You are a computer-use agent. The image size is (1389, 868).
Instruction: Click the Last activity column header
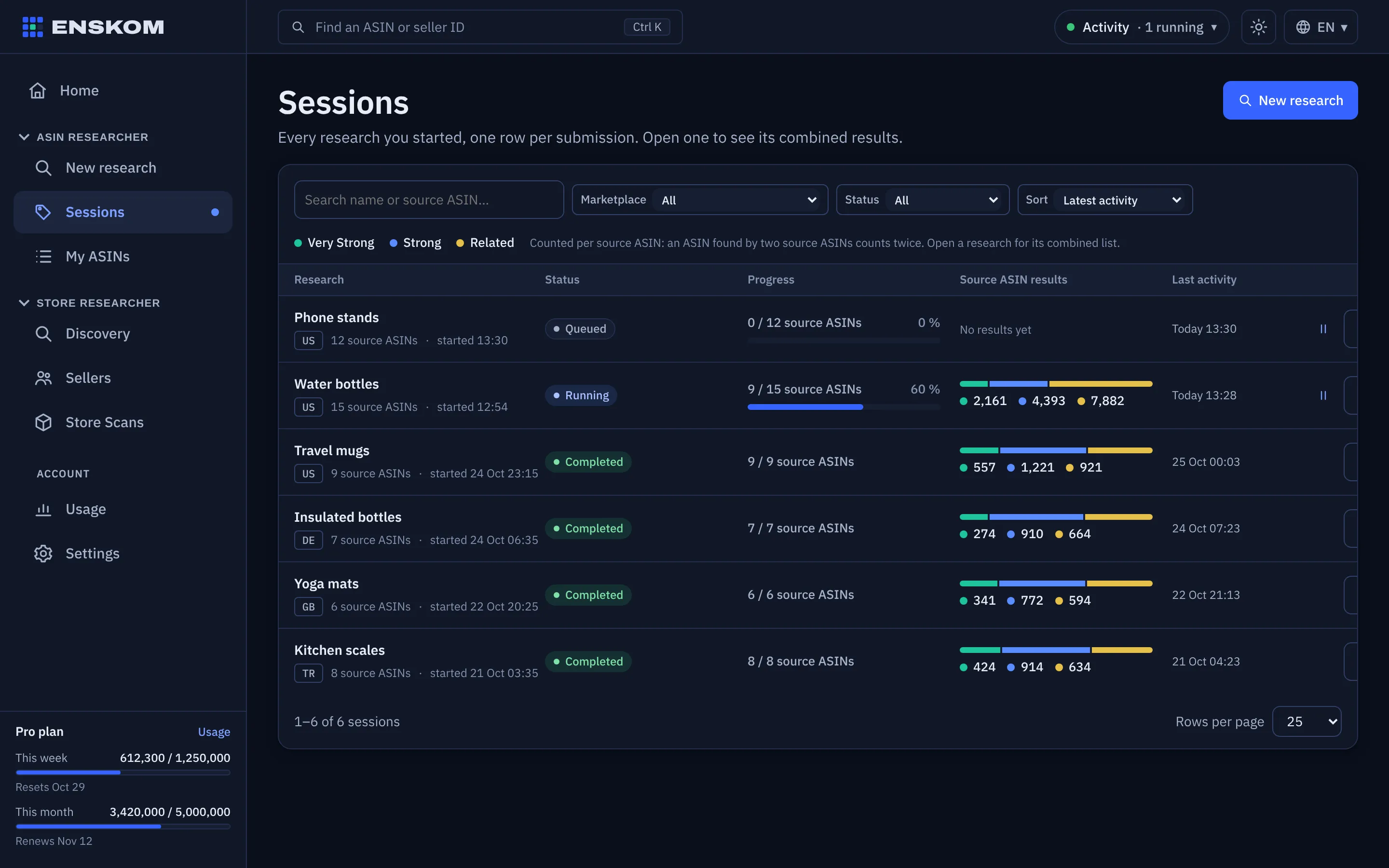click(x=1204, y=280)
